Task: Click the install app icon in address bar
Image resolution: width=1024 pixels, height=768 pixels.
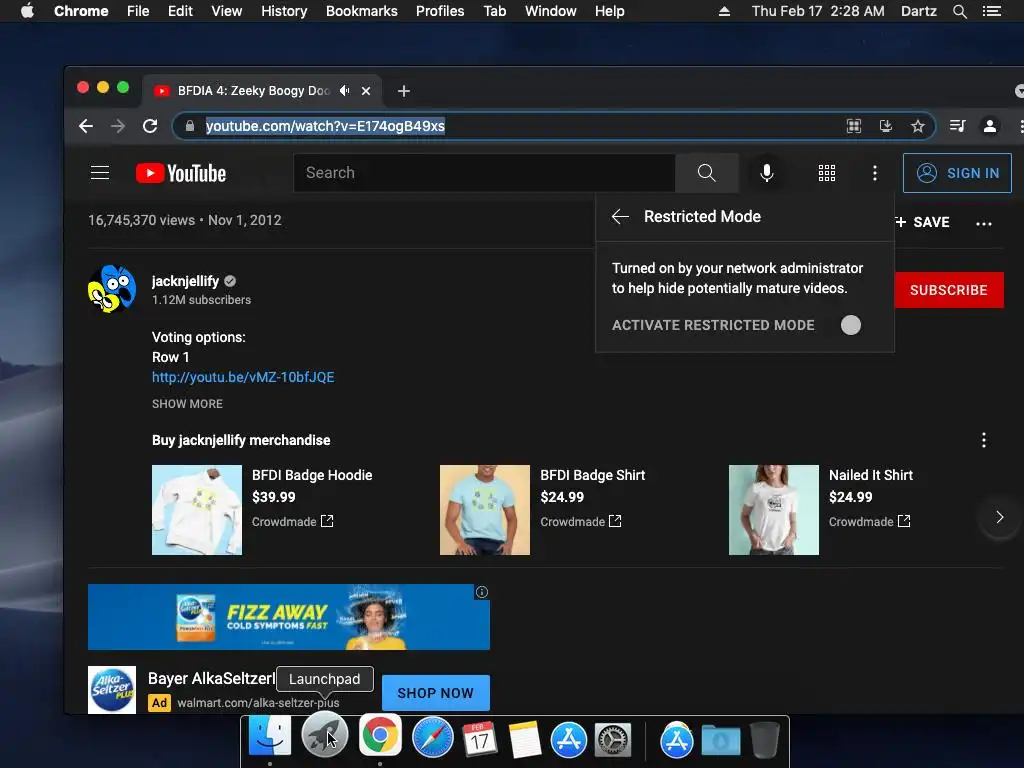Action: click(x=886, y=126)
